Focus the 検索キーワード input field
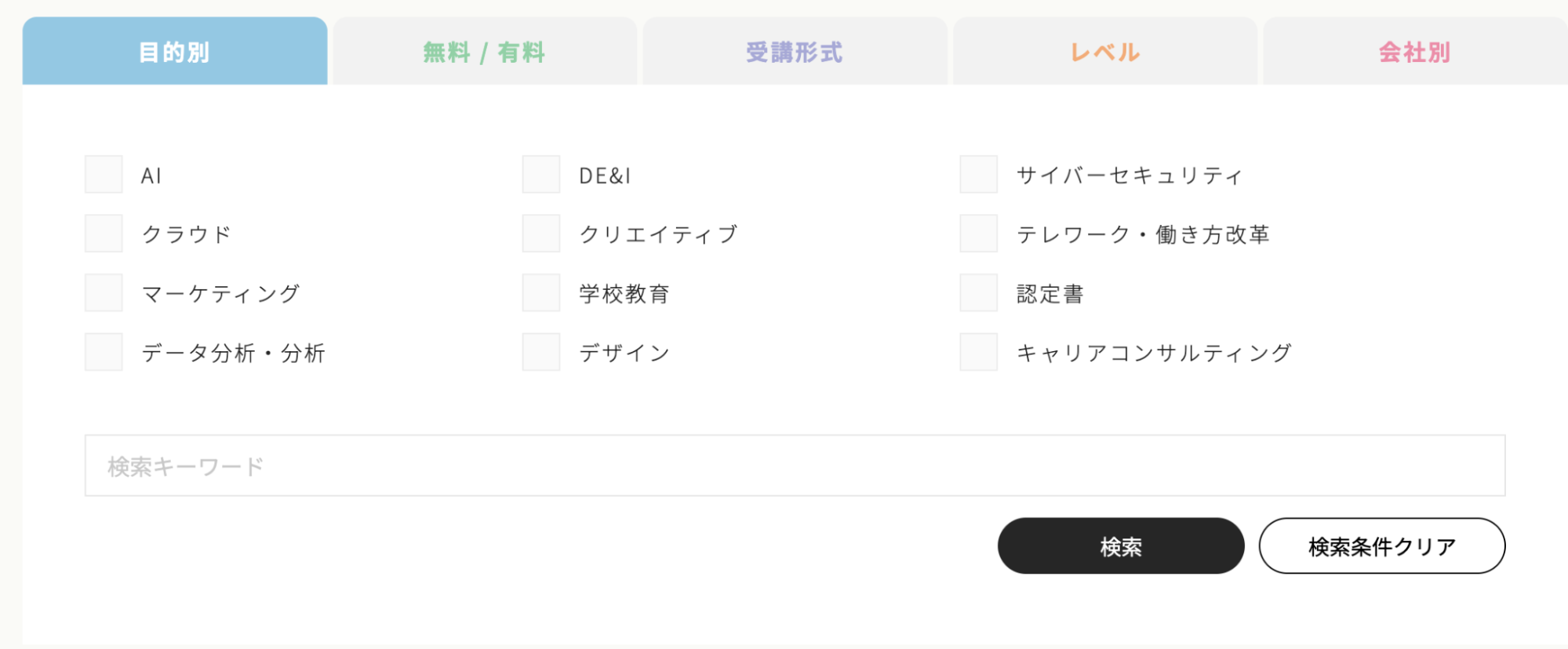Image resolution: width=1568 pixels, height=649 pixels. pyautogui.click(x=795, y=466)
